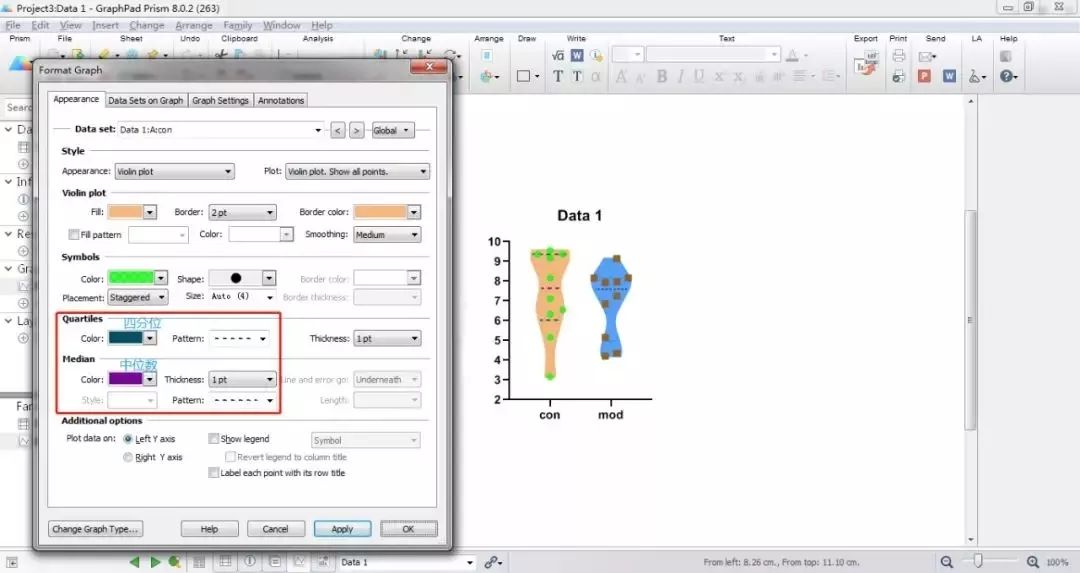Click the green Symbols color swatch
1080x573 pixels.
pos(131,278)
